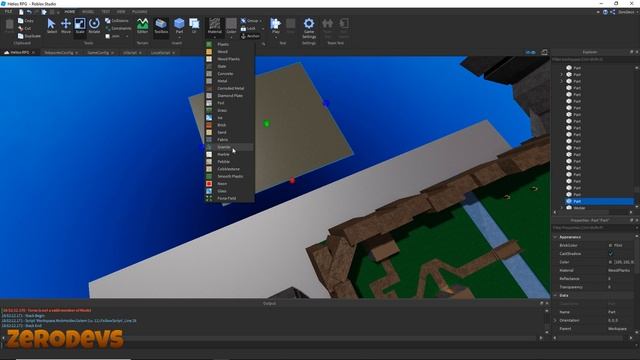Choose Smooth Plastic from the material list
Screen dimensions: 640x360
click(229, 176)
